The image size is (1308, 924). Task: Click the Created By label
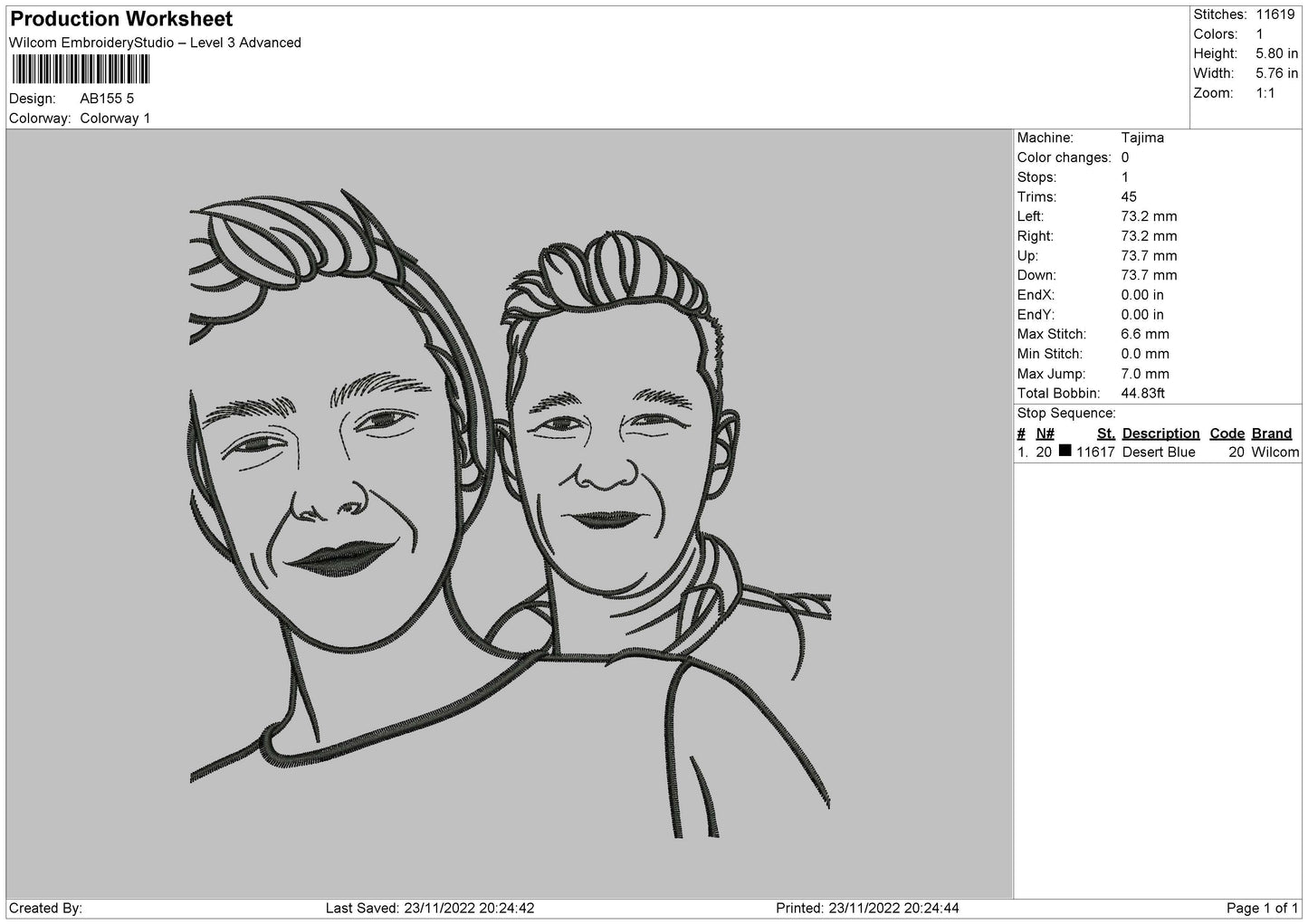coord(45,908)
